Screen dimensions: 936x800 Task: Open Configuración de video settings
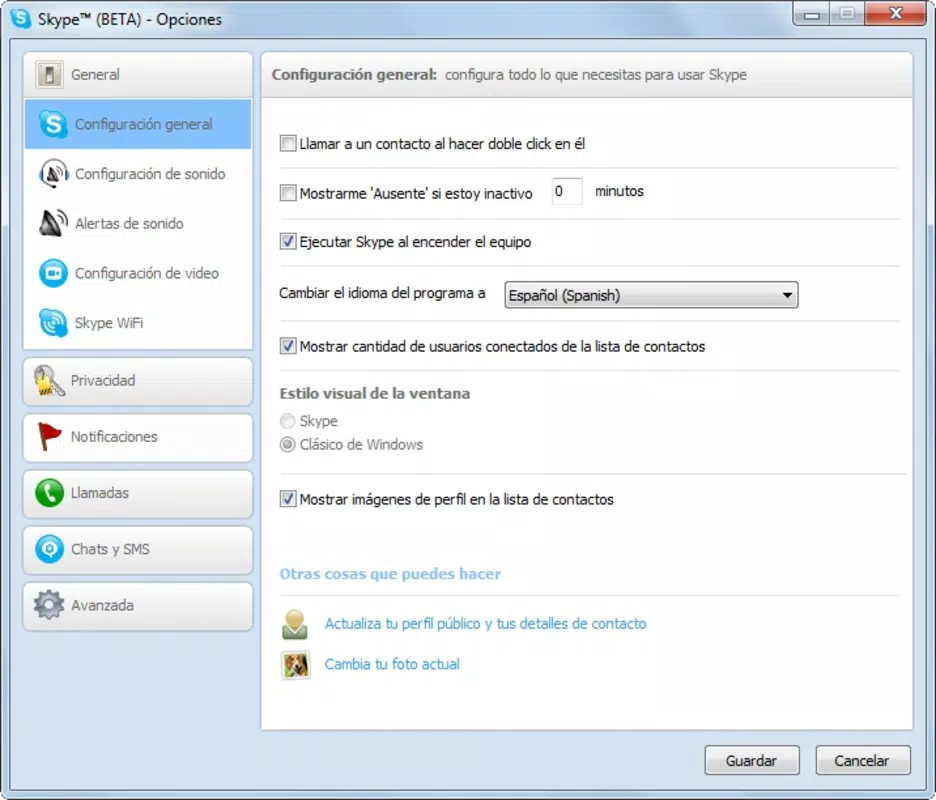(x=138, y=273)
